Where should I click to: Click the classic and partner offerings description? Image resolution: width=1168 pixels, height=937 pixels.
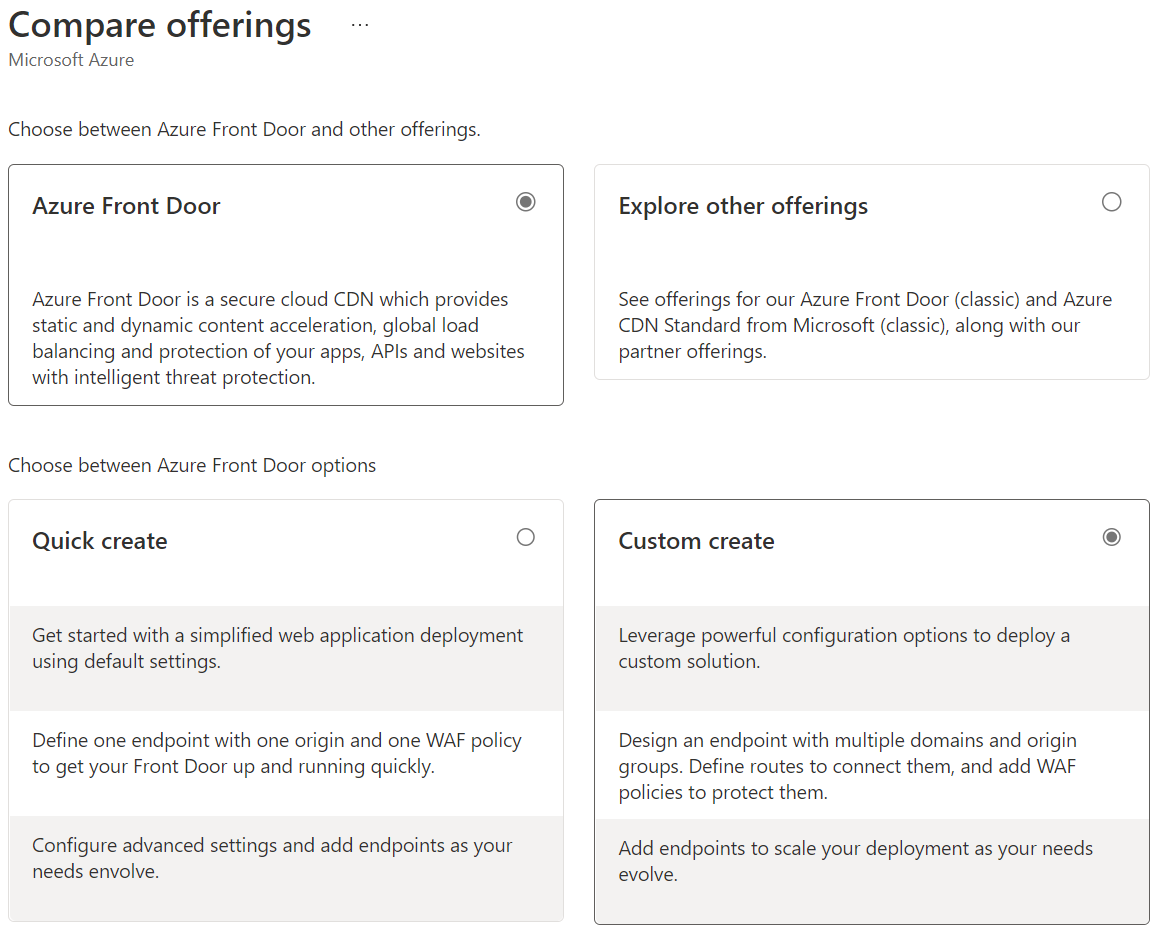864,325
